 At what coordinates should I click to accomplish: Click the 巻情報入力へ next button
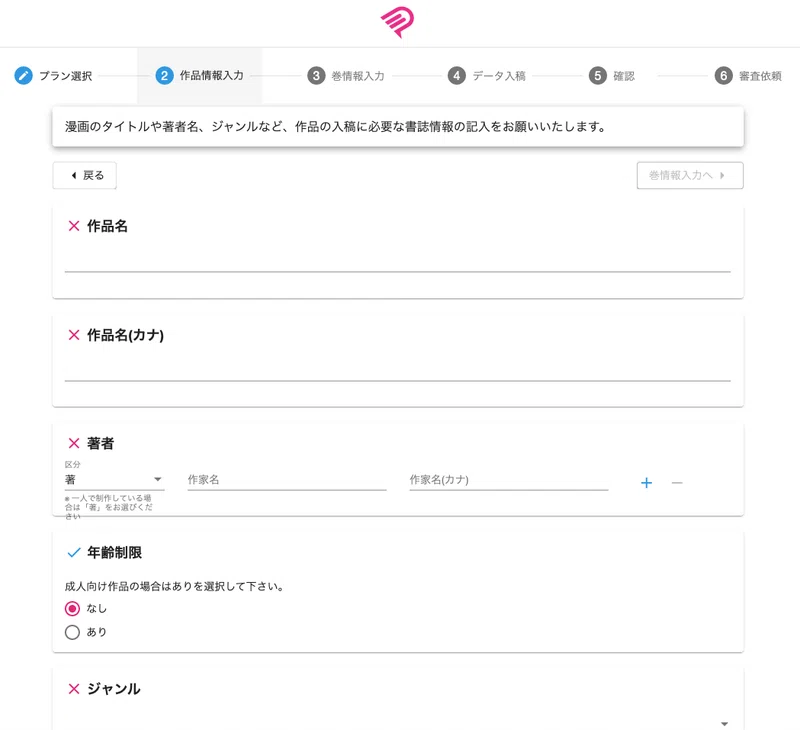(x=690, y=175)
